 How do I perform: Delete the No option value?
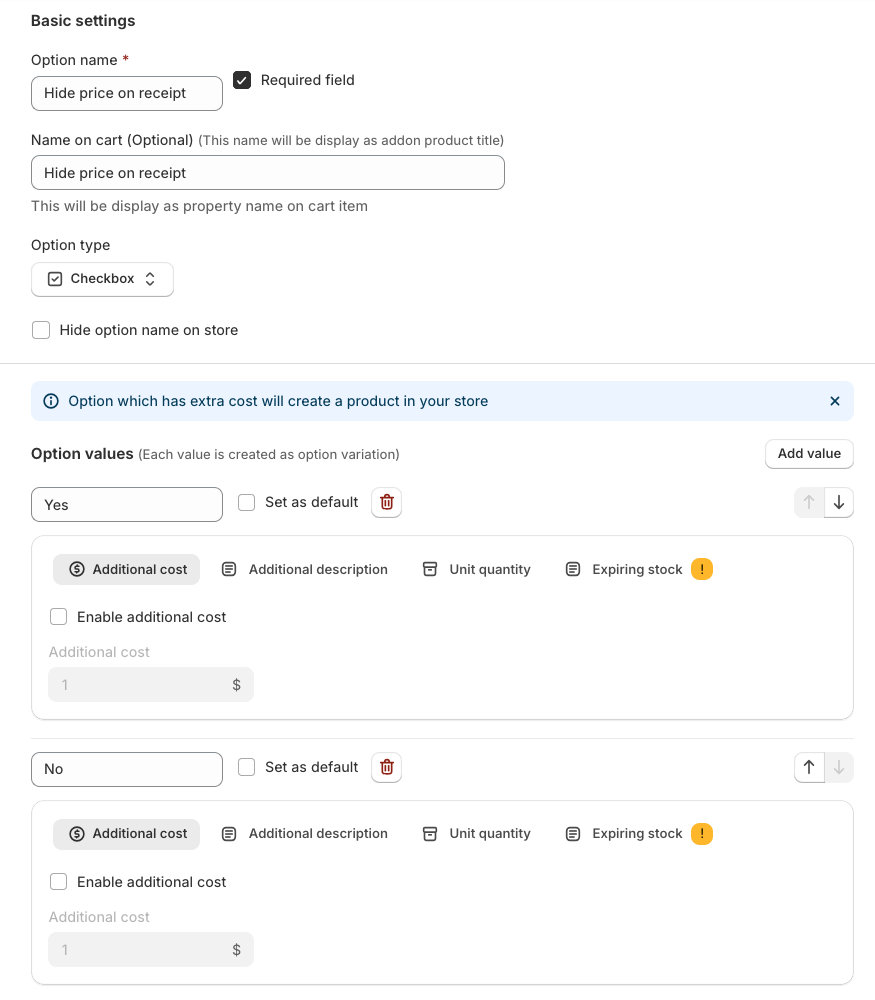pos(386,767)
